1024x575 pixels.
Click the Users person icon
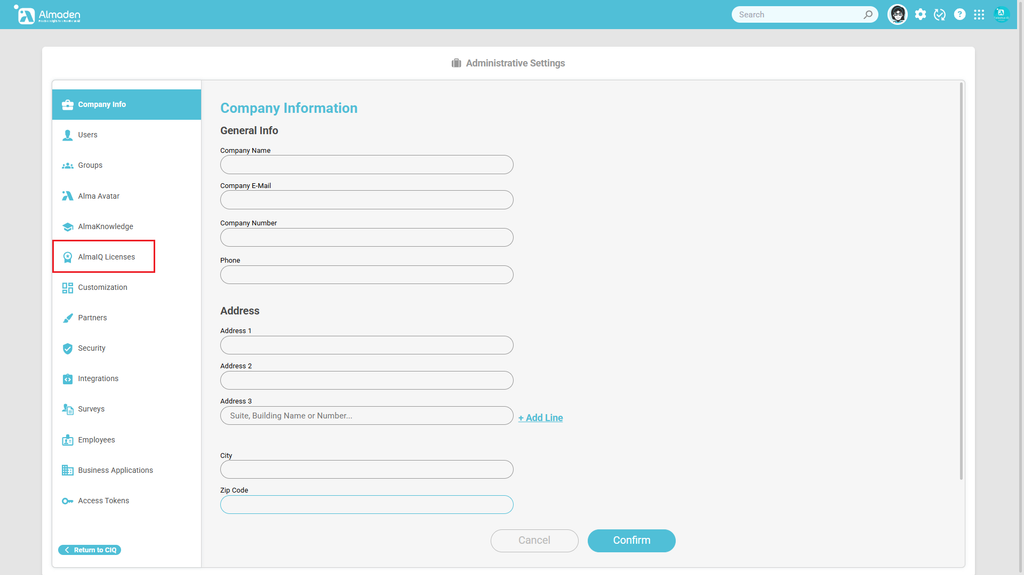(x=67, y=135)
